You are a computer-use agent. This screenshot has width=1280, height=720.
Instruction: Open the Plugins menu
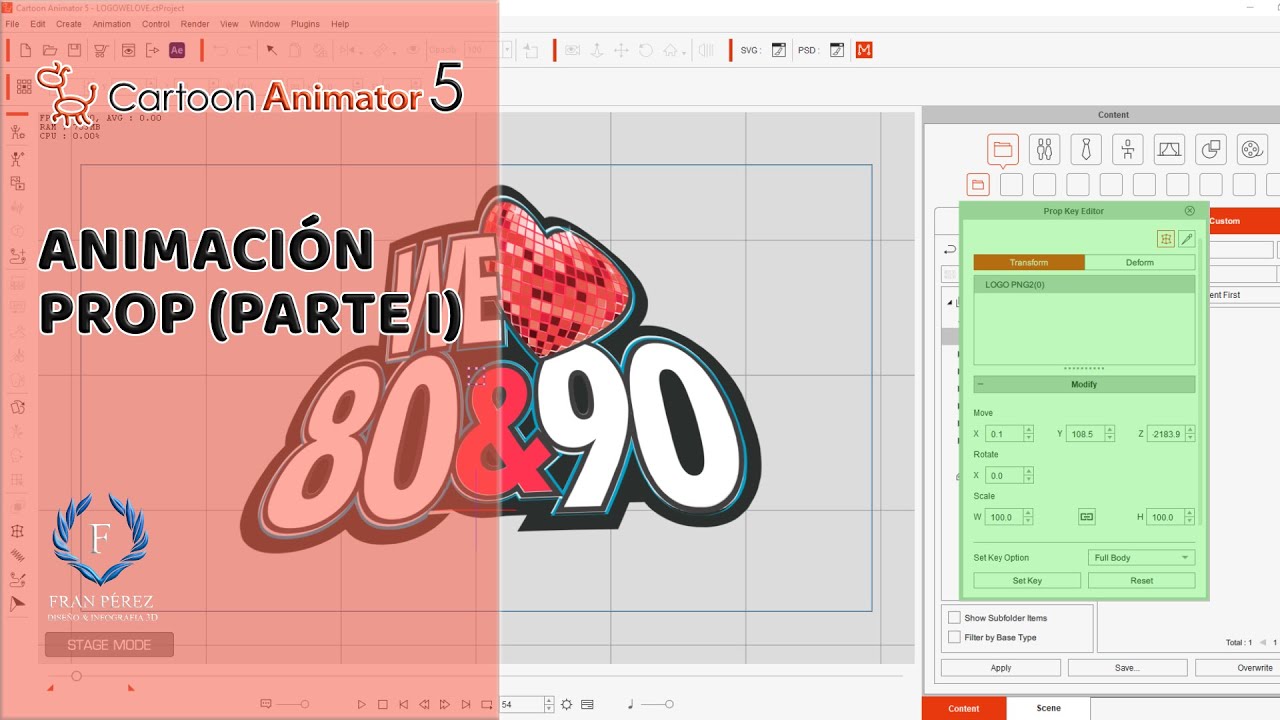(x=305, y=24)
